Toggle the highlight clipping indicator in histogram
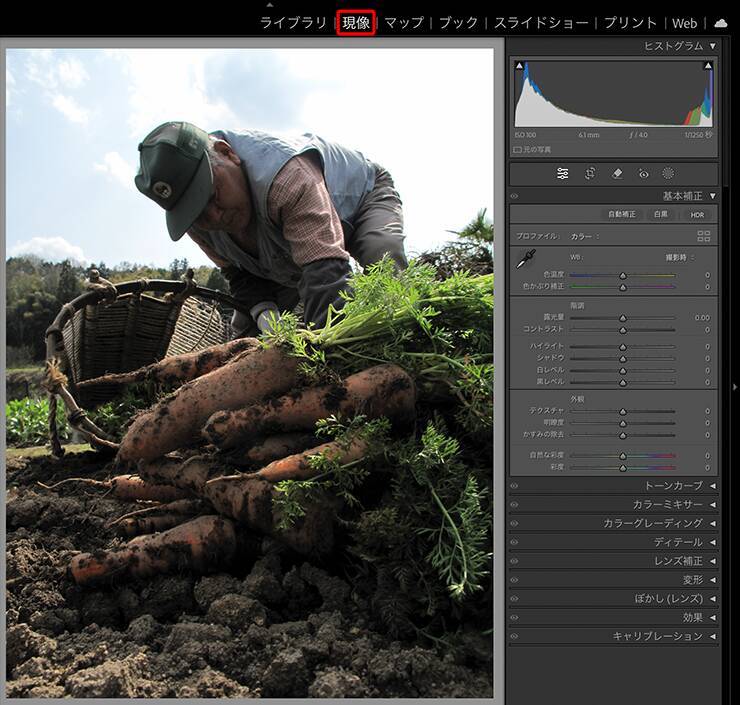Image resolution: width=740 pixels, height=705 pixels. 708,66
